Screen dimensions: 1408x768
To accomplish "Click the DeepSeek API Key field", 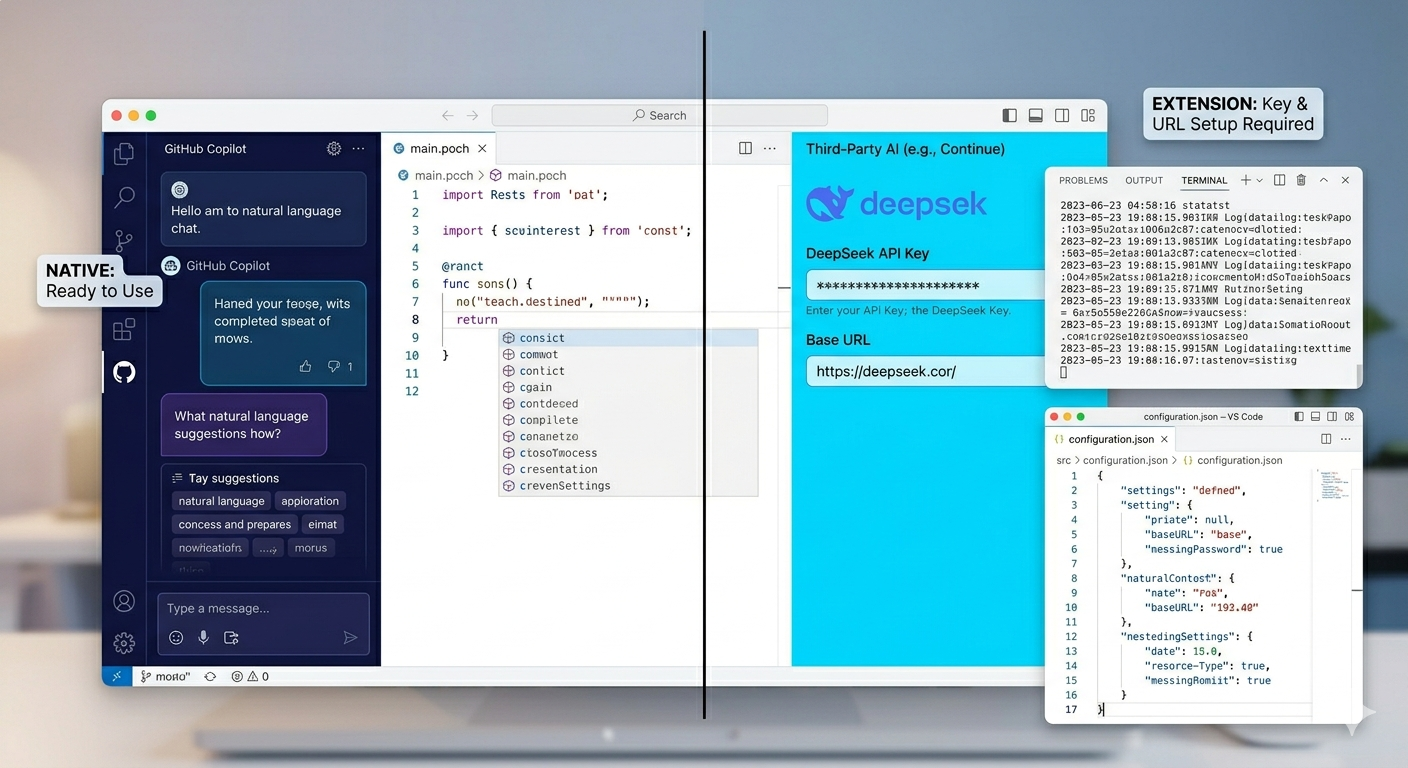I will [x=925, y=285].
